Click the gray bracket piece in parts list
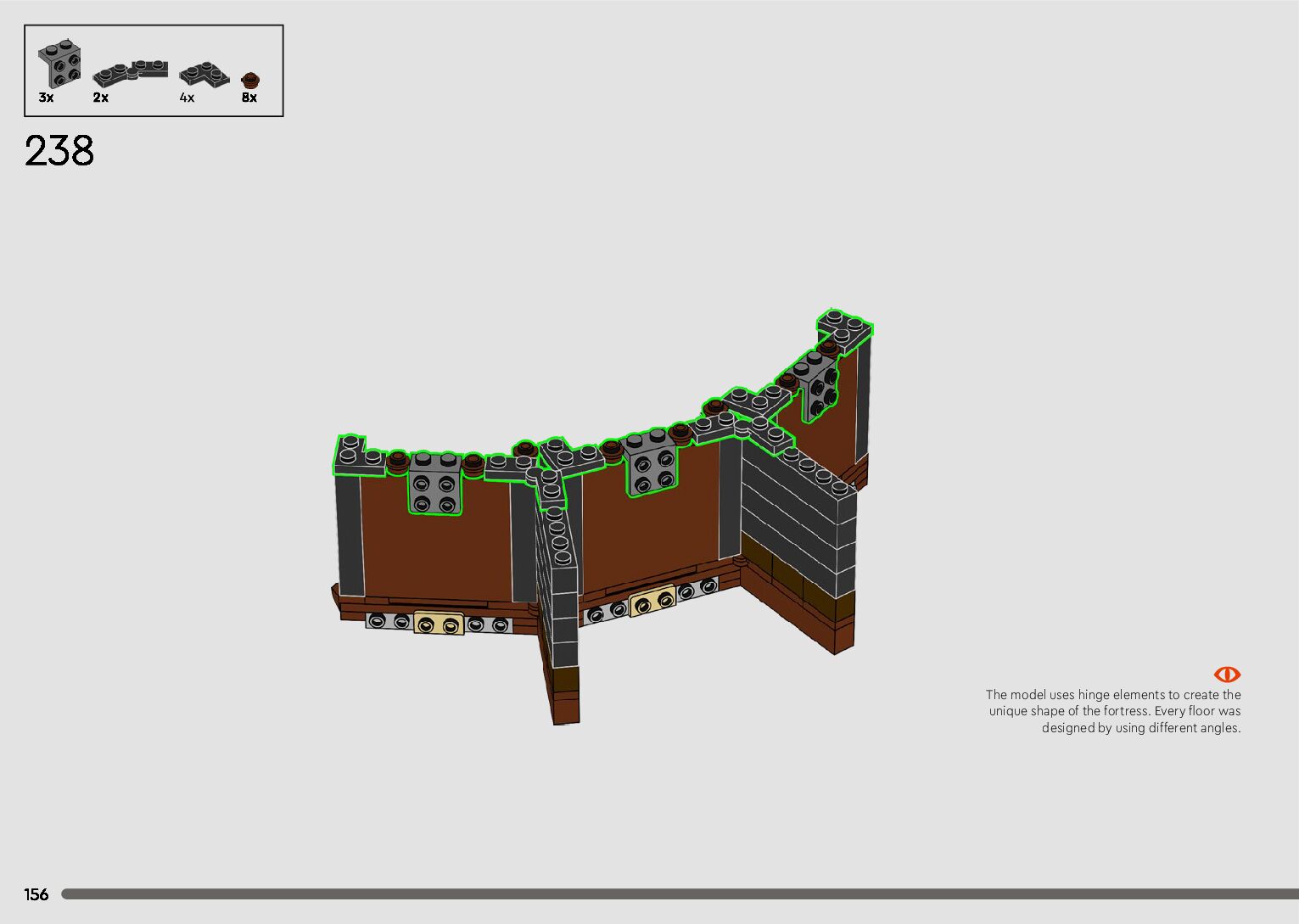The width and height of the screenshot is (1299, 924). coord(59,65)
